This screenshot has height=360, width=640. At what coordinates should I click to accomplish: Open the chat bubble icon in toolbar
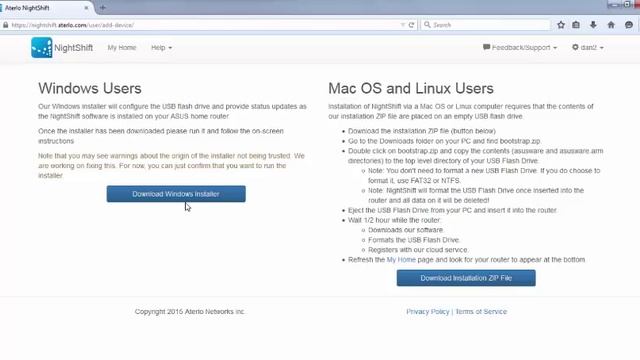(629, 25)
